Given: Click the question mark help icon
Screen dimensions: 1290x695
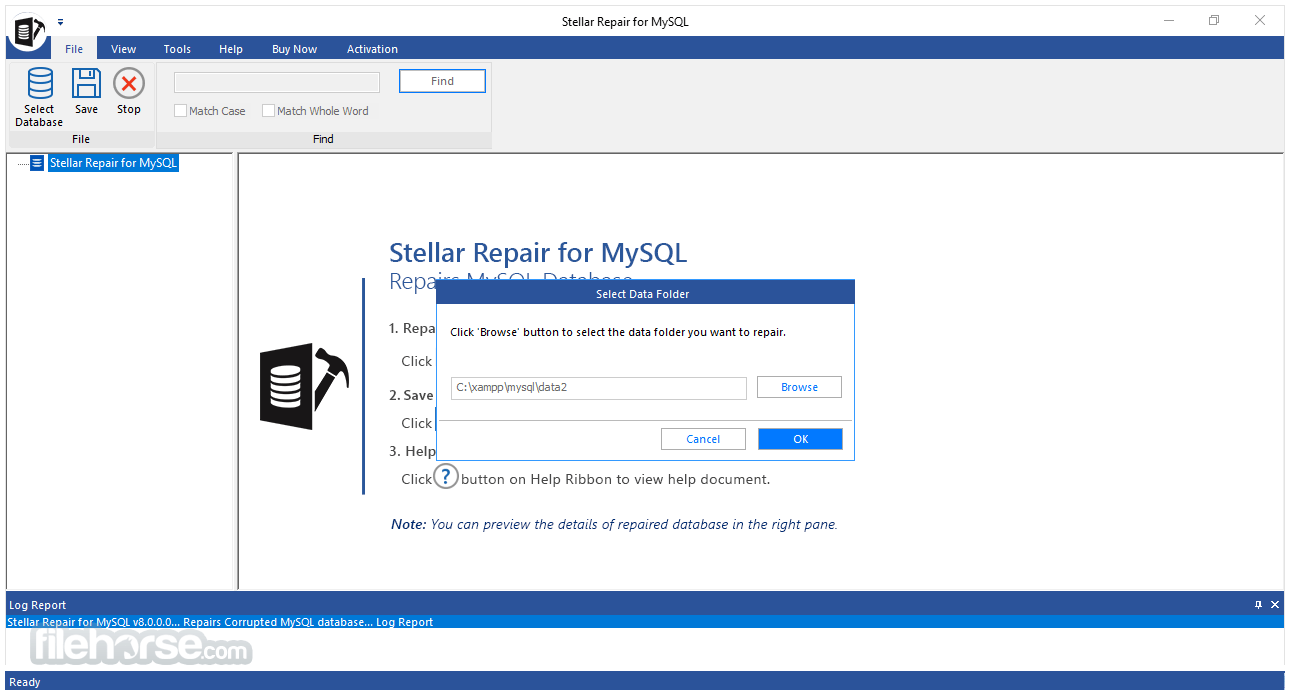Looking at the screenshot, I should (x=446, y=476).
